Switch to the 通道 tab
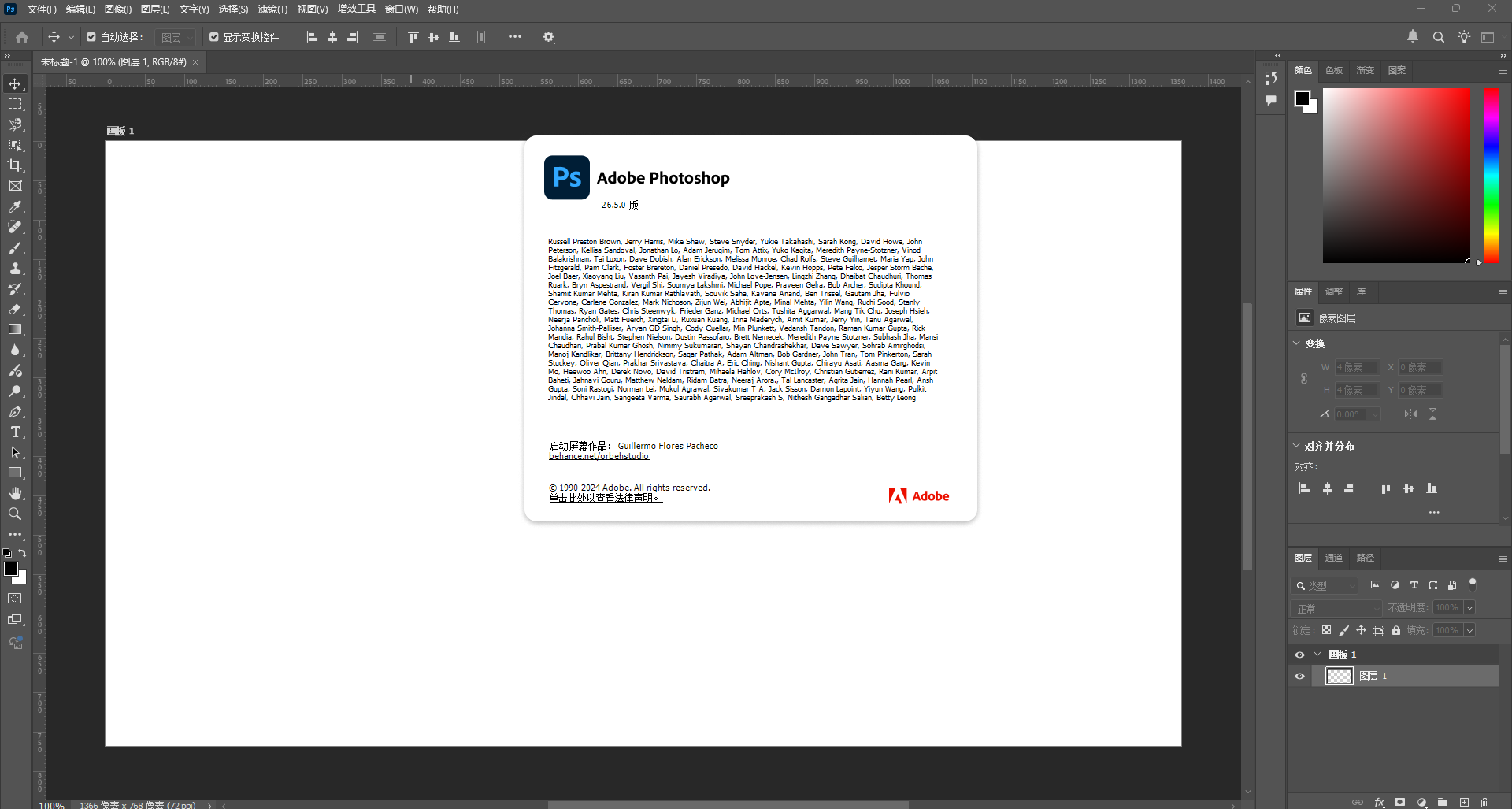This screenshot has height=809, width=1512. (x=1333, y=558)
